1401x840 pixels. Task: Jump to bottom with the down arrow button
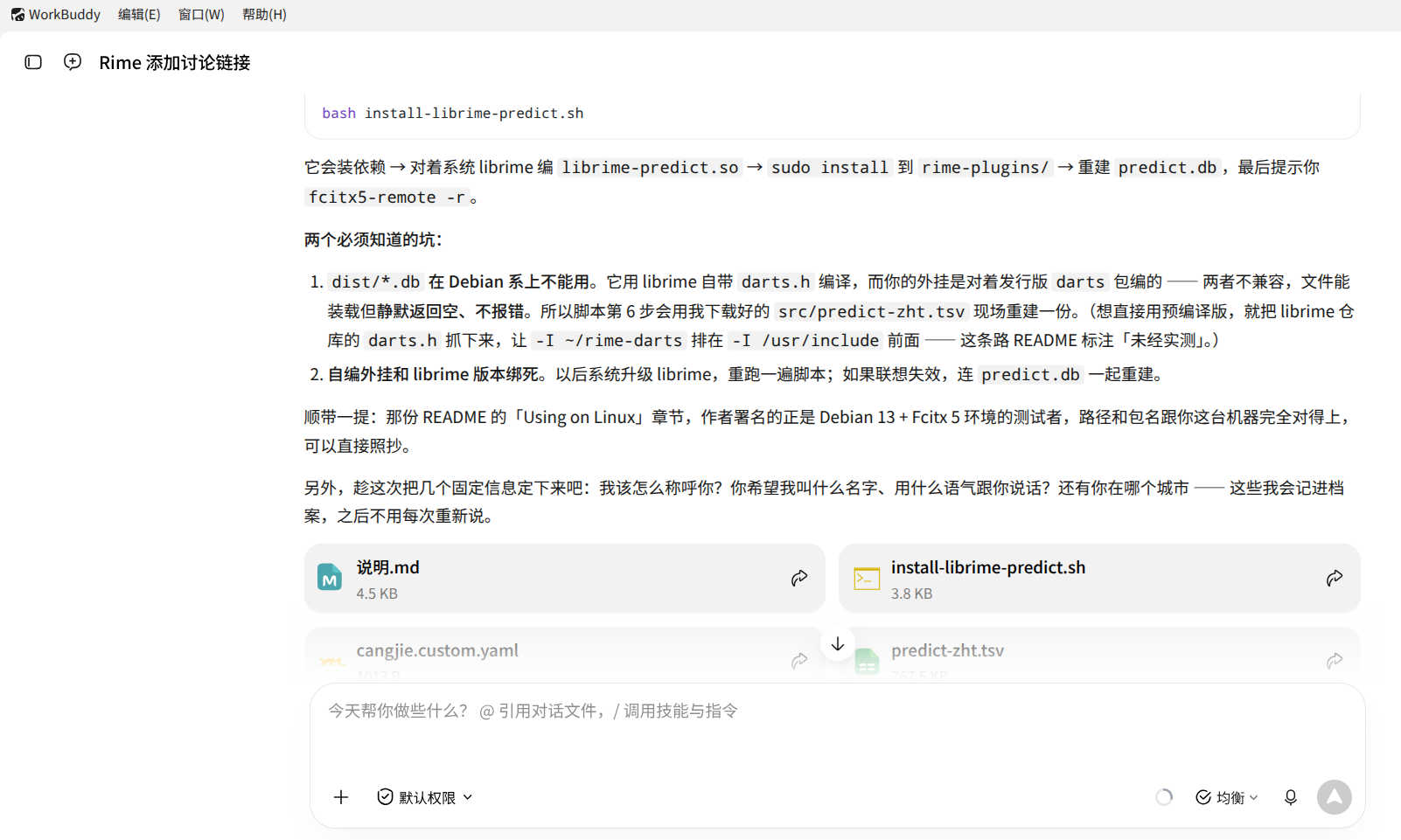[838, 644]
